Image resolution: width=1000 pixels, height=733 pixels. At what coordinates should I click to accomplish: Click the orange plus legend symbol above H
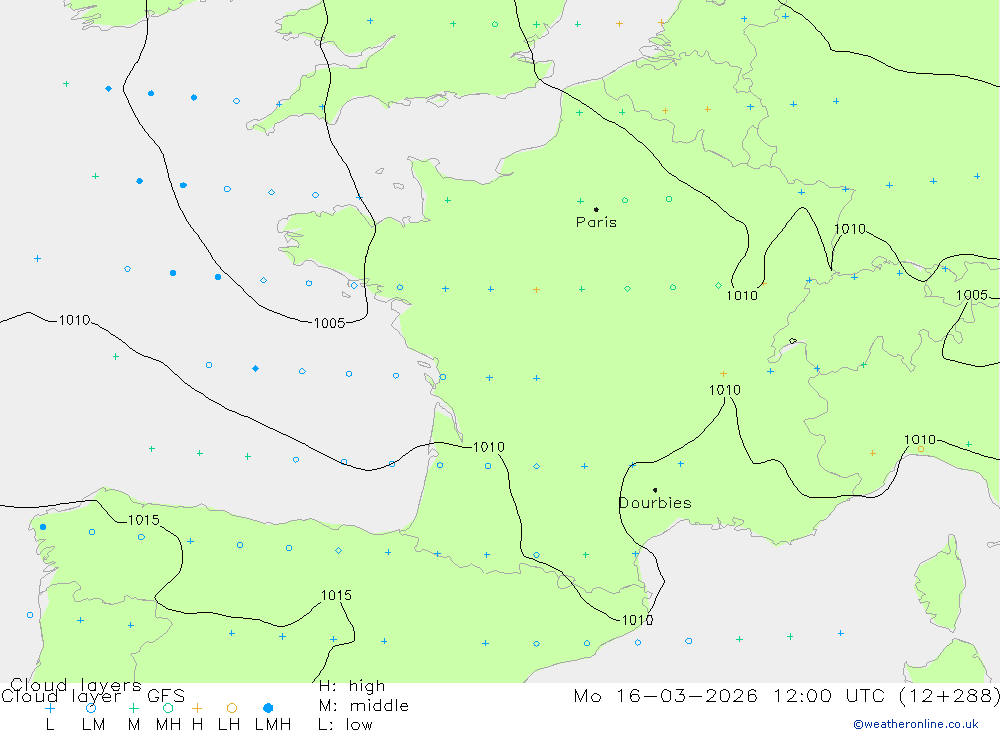[x=197, y=708]
